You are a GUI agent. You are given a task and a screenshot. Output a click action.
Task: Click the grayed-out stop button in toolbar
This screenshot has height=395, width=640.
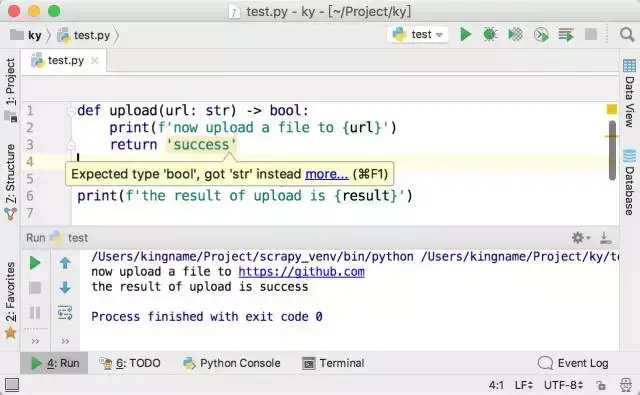(x=591, y=34)
